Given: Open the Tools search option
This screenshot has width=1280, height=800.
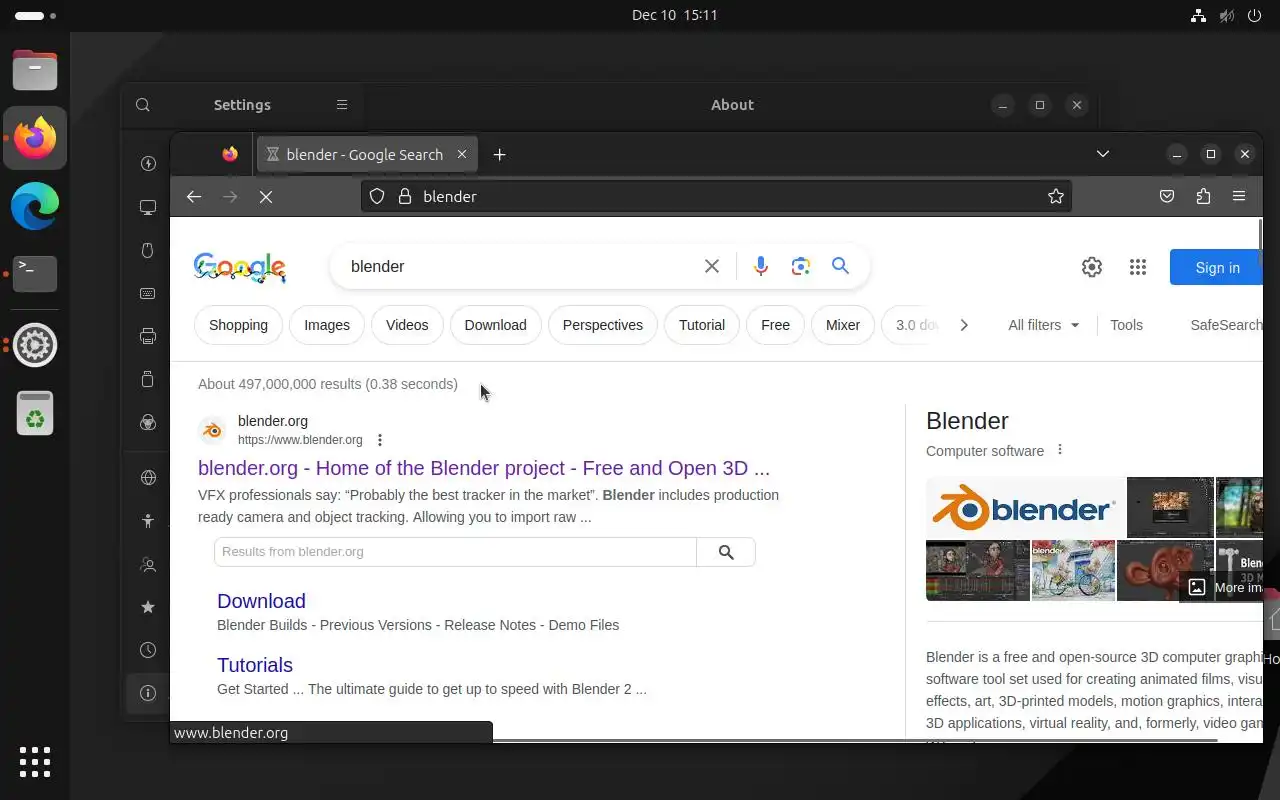Looking at the screenshot, I should [x=1126, y=325].
